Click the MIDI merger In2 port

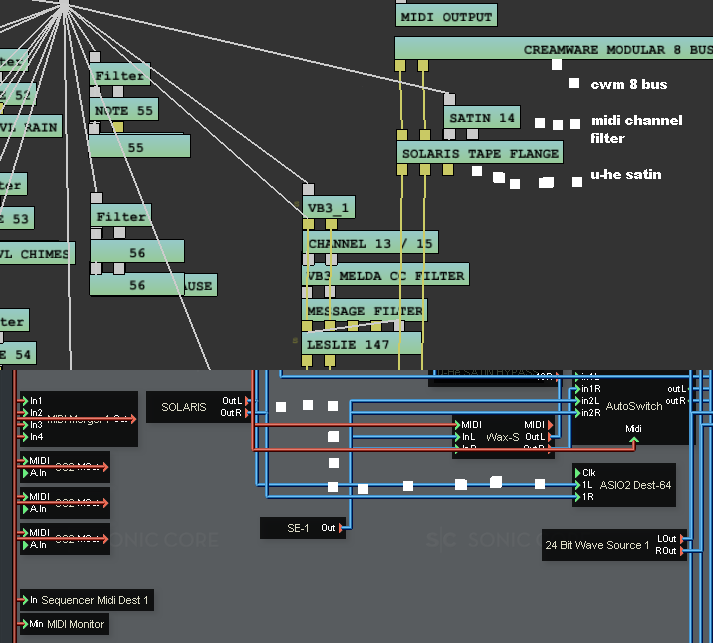(25, 413)
